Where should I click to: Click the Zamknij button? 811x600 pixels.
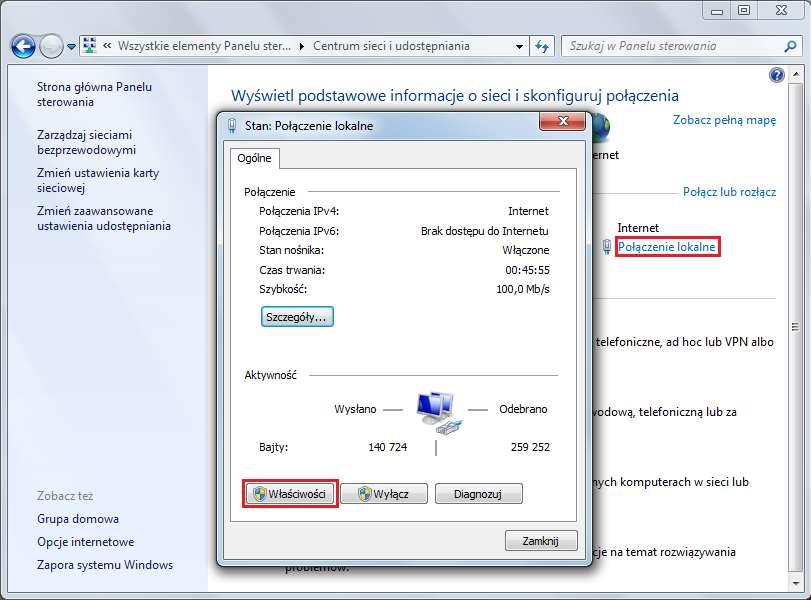pos(540,541)
